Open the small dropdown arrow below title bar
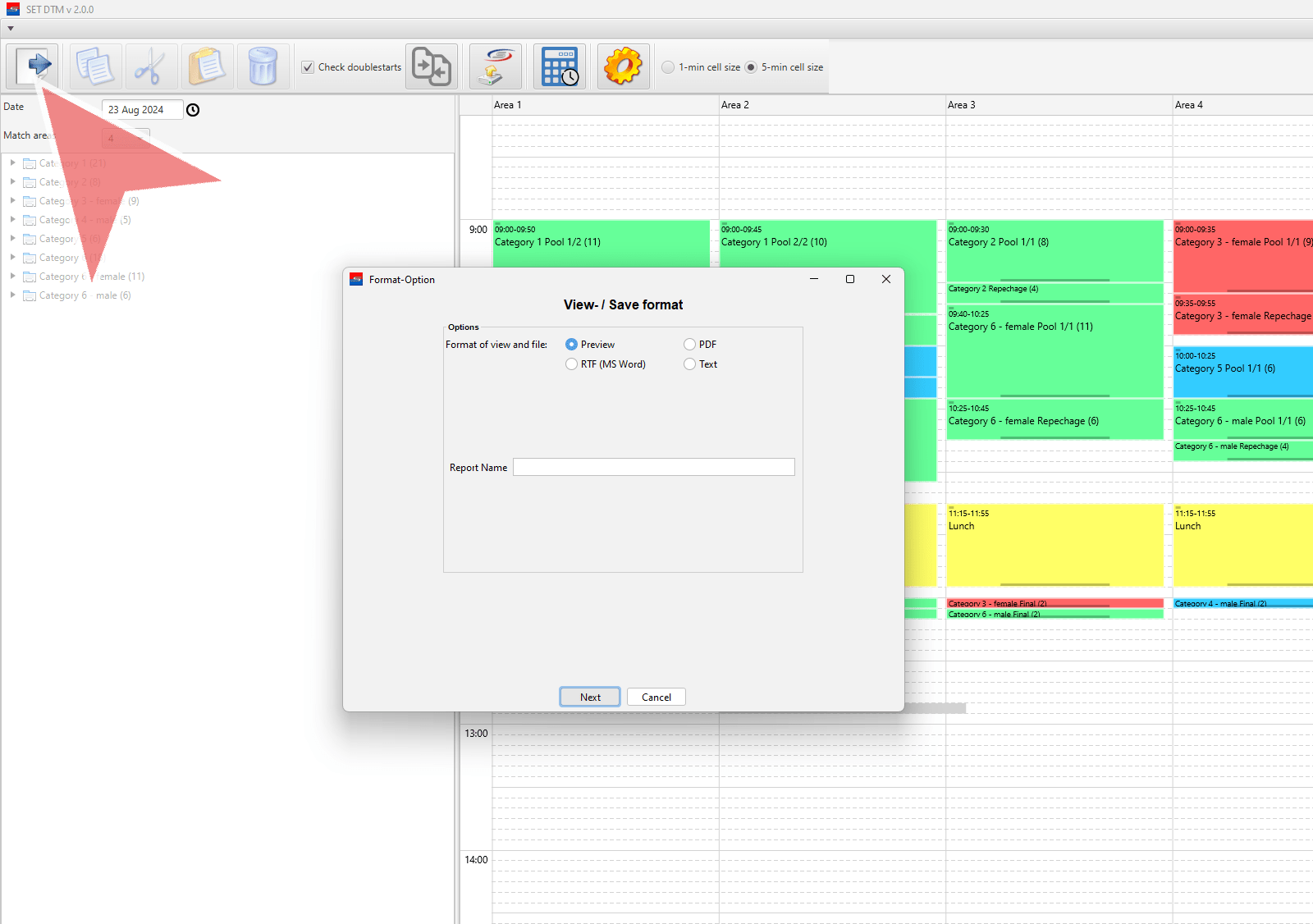1313x924 pixels. coord(11,29)
